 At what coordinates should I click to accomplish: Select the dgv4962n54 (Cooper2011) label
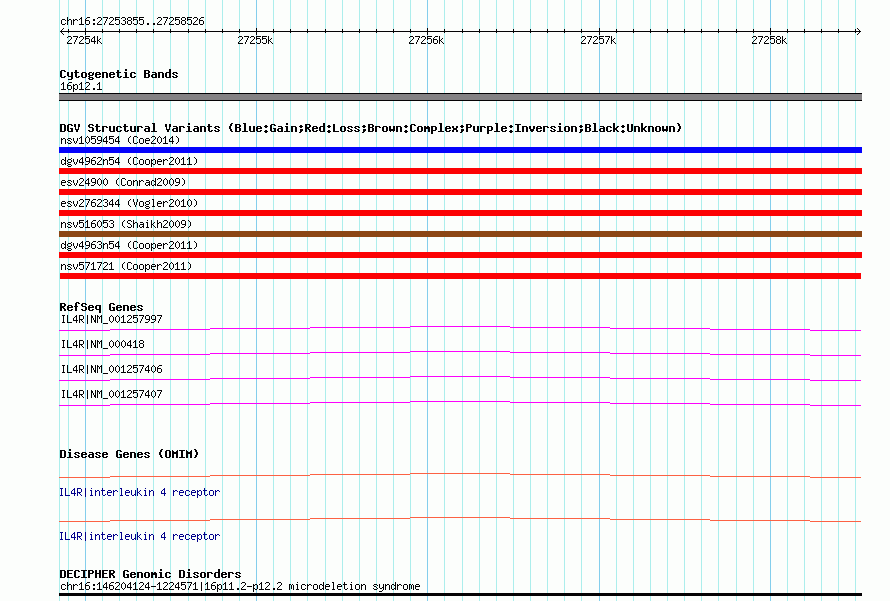[x=129, y=161]
